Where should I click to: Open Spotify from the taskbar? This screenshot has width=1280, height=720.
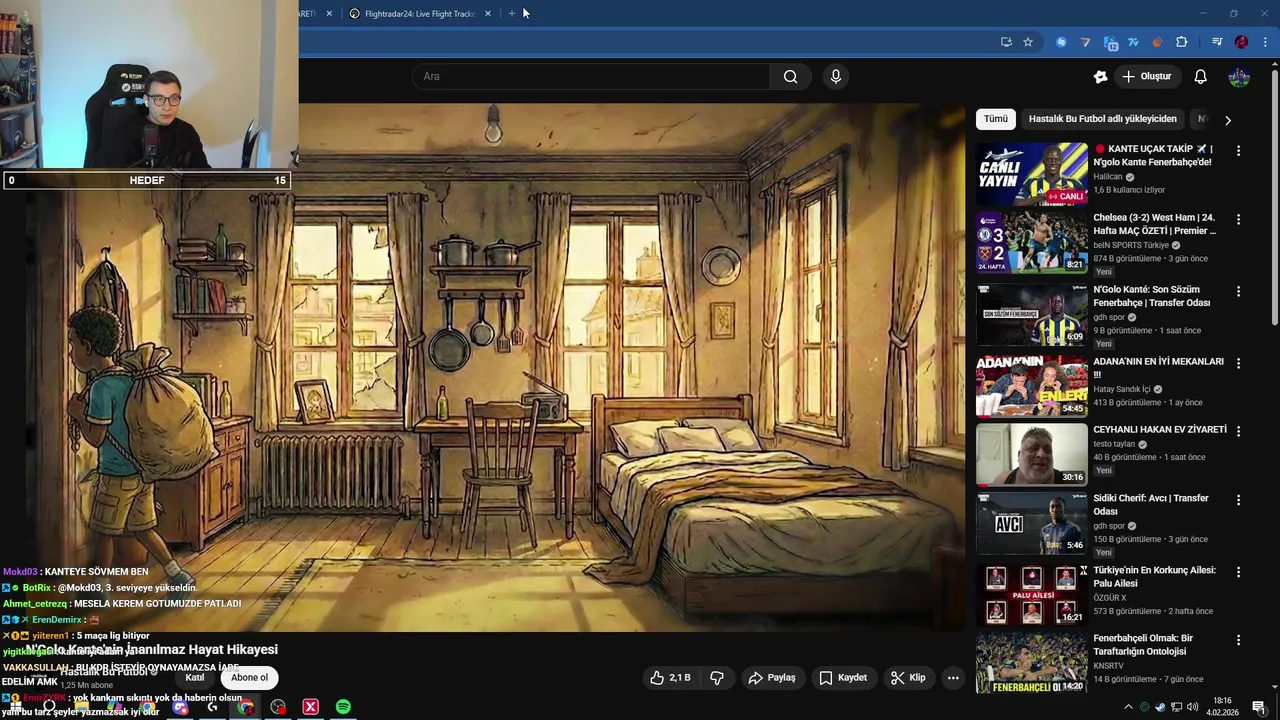(343, 707)
